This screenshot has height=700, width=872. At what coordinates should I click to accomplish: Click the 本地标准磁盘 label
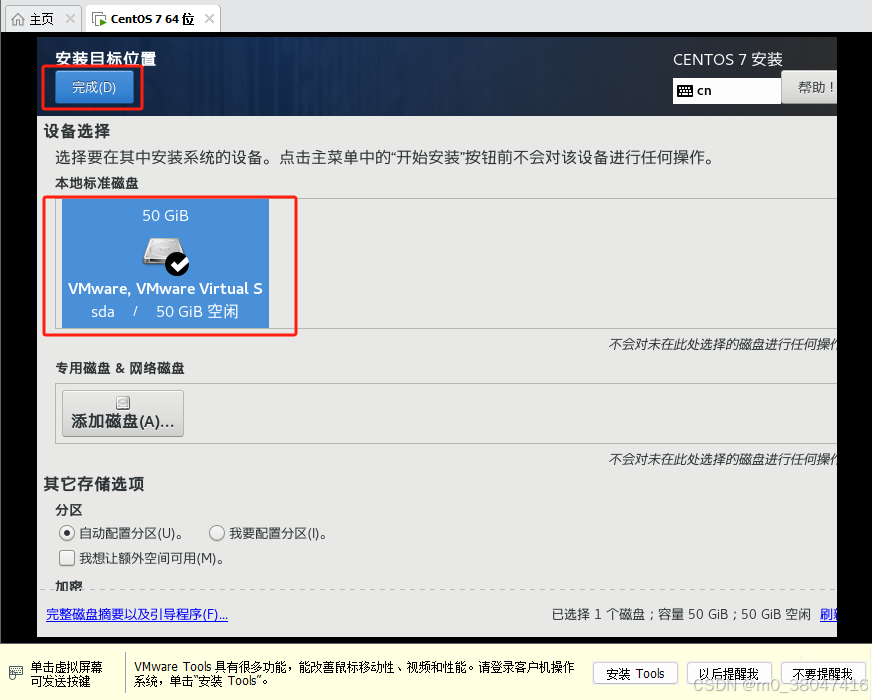click(97, 183)
